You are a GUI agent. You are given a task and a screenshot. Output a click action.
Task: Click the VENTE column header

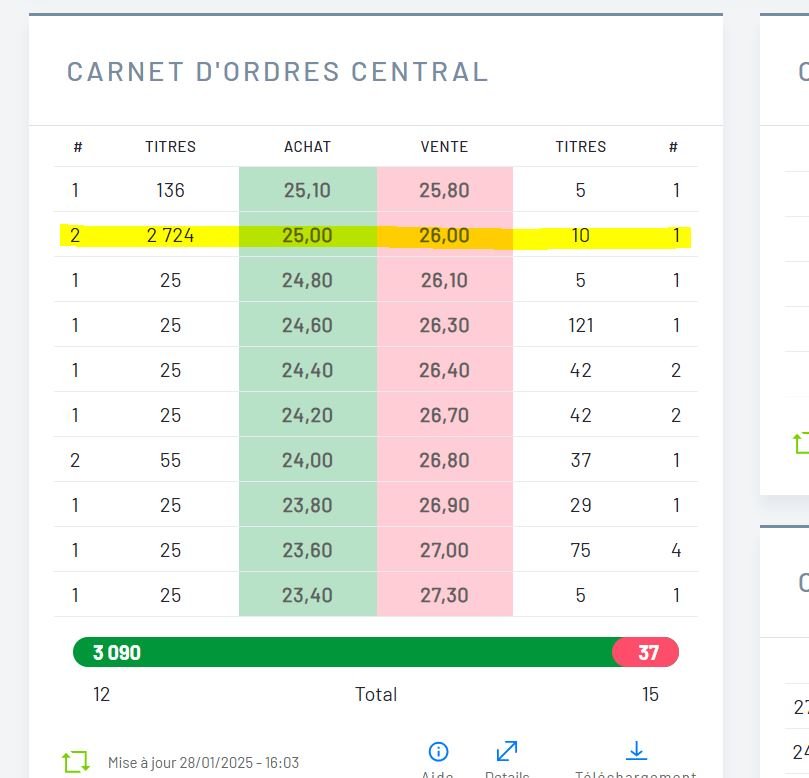coord(444,147)
